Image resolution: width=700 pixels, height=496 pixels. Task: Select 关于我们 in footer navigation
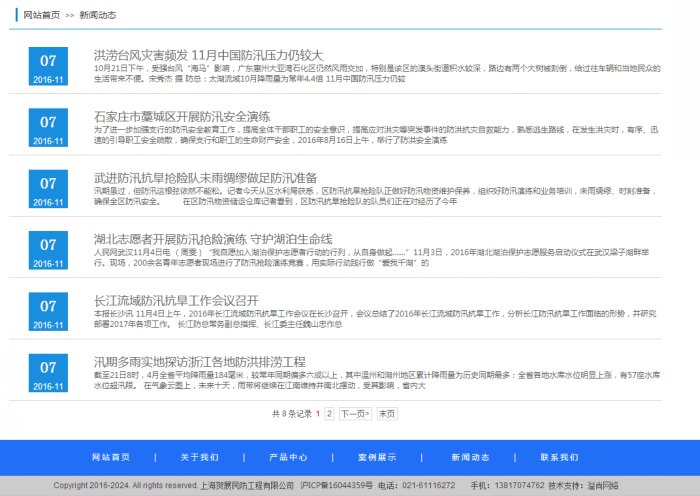click(x=199, y=457)
